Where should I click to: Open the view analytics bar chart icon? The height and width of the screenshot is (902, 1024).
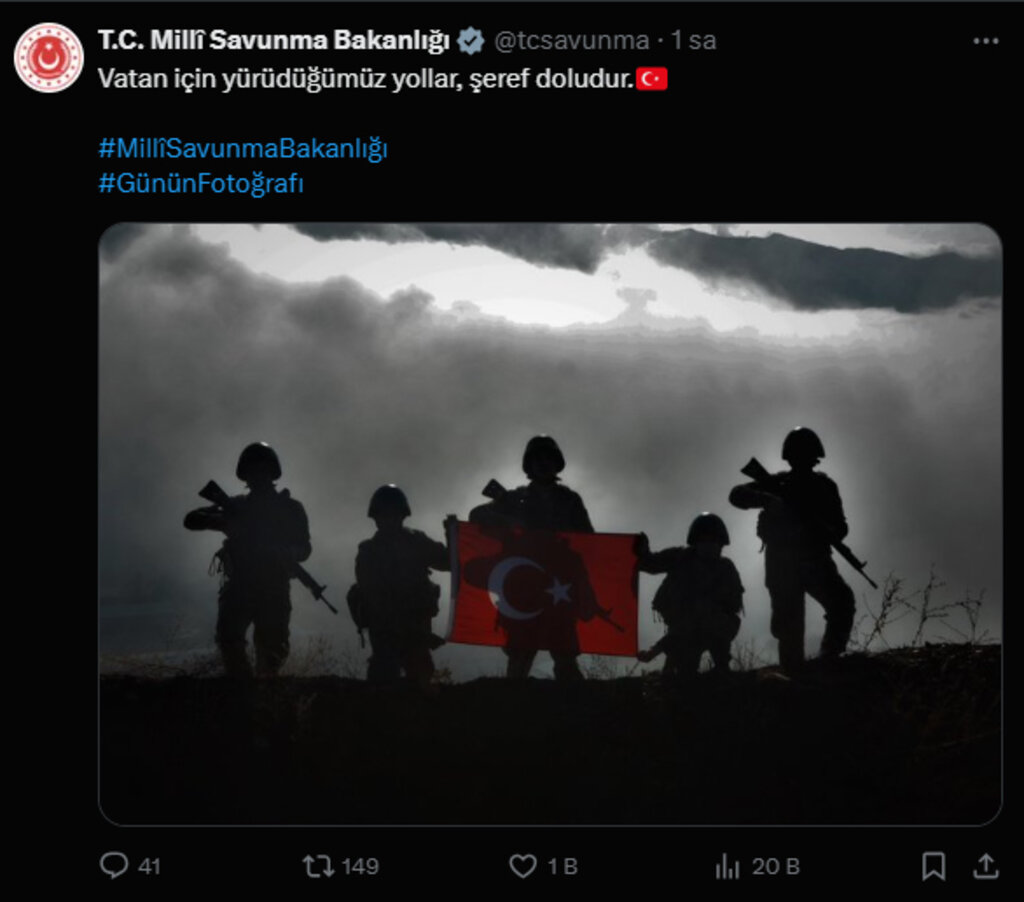[x=727, y=866]
